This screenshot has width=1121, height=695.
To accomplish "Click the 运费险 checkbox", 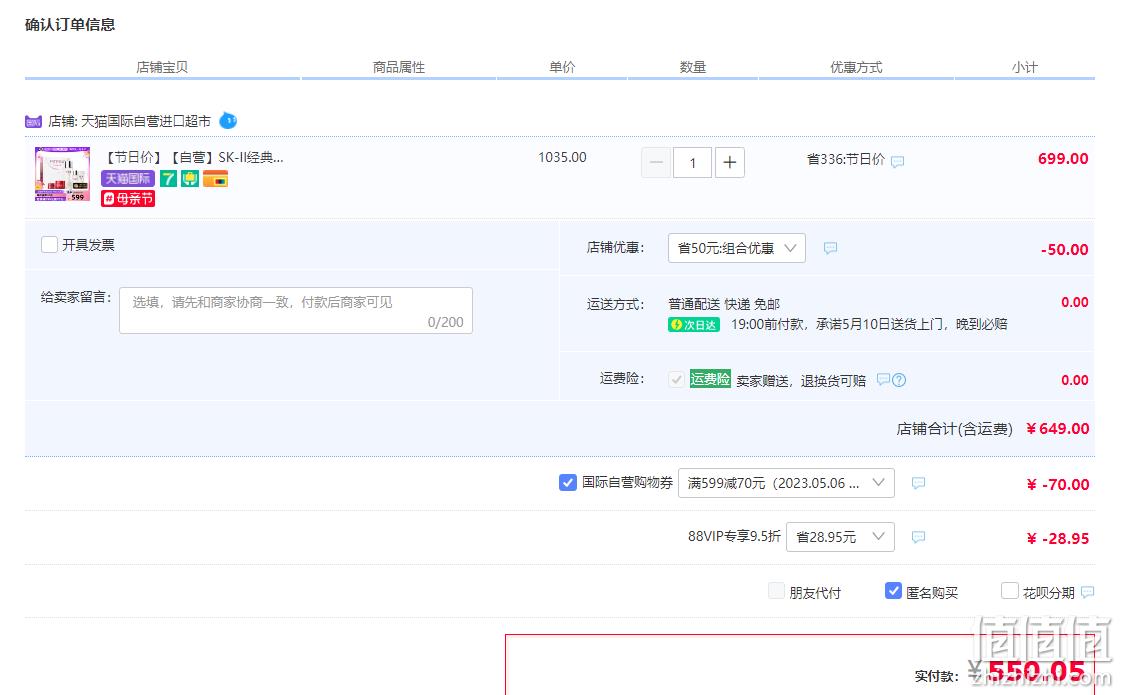I will [x=676, y=379].
